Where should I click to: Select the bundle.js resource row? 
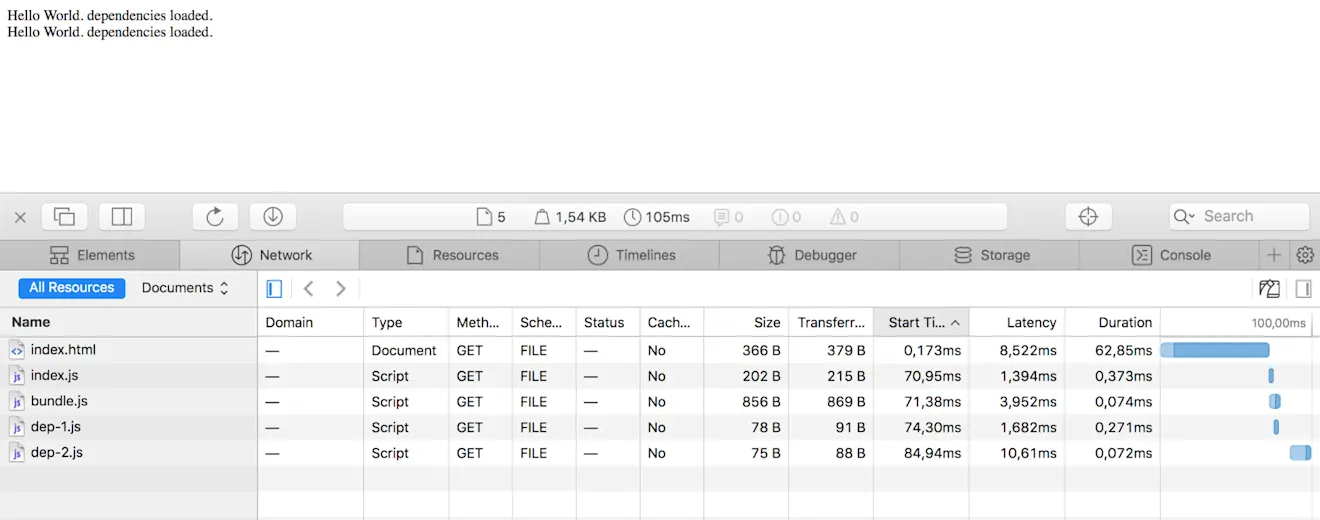(x=660, y=402)
